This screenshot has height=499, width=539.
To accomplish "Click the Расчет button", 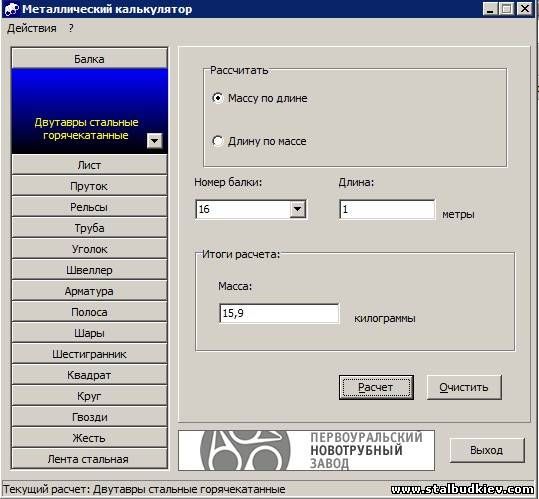I will (x=376, y=387).
